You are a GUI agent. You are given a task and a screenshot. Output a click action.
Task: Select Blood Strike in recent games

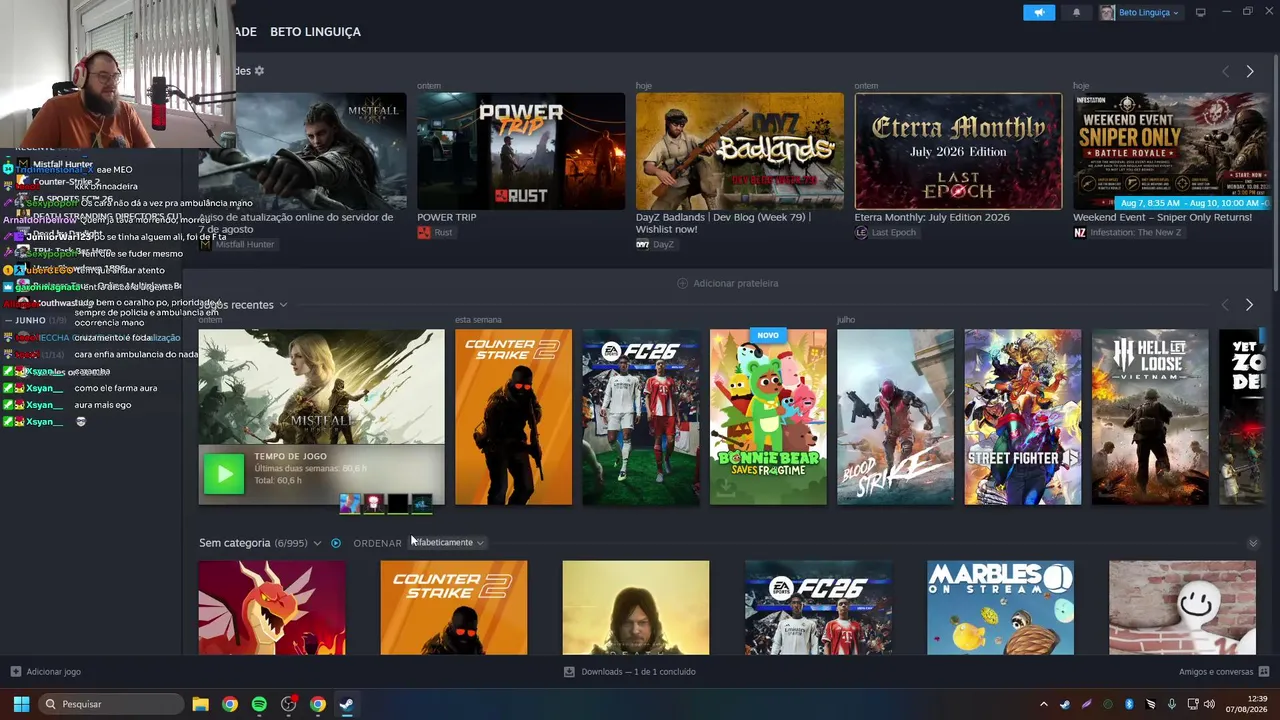[895, 417]
